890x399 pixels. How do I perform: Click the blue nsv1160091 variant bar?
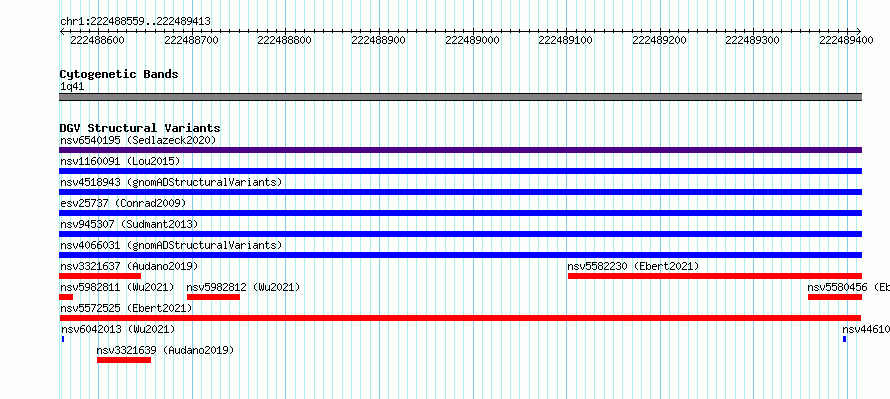click(x=460, y=171)
